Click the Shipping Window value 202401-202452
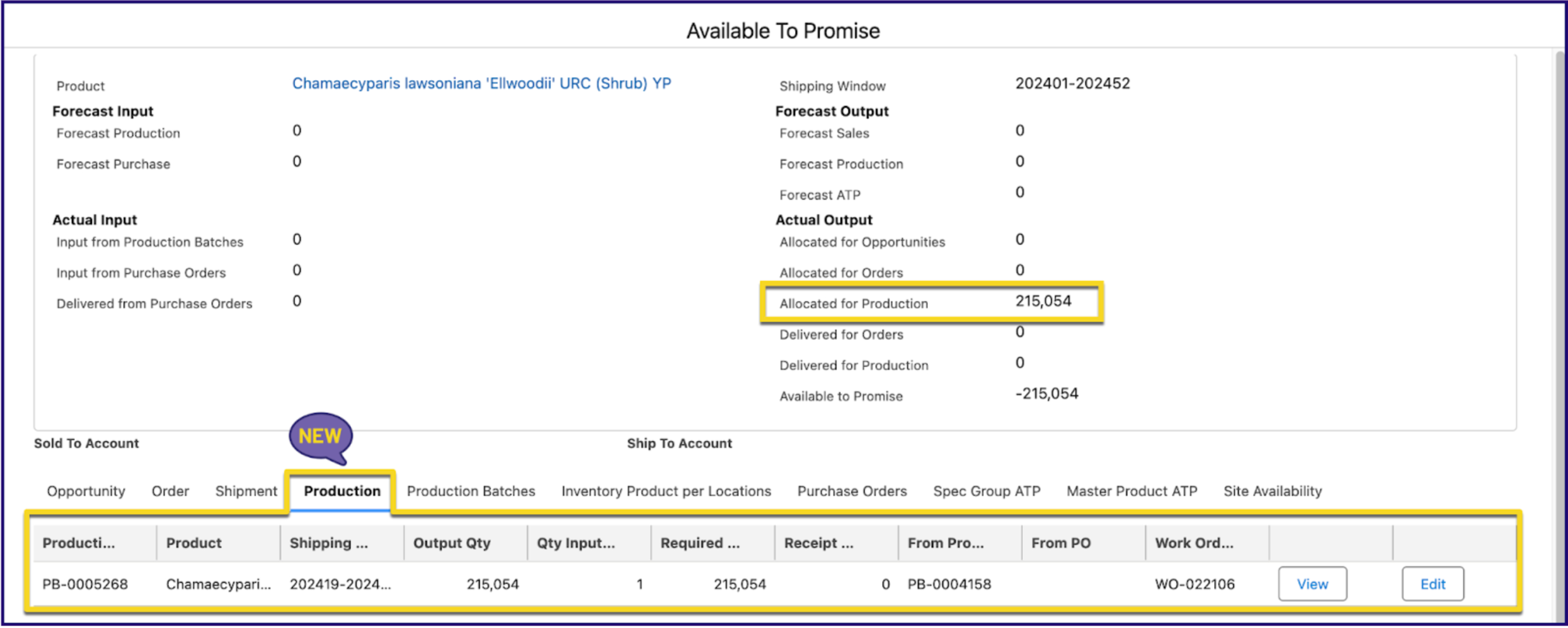Screen dimensions: 1568x628 tap(1072, 83)
